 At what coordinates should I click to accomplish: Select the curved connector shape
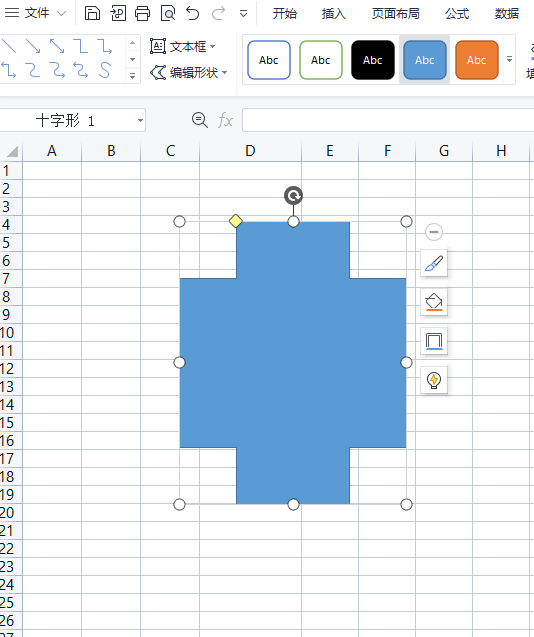pyautogui.click(x=33, y=70)
